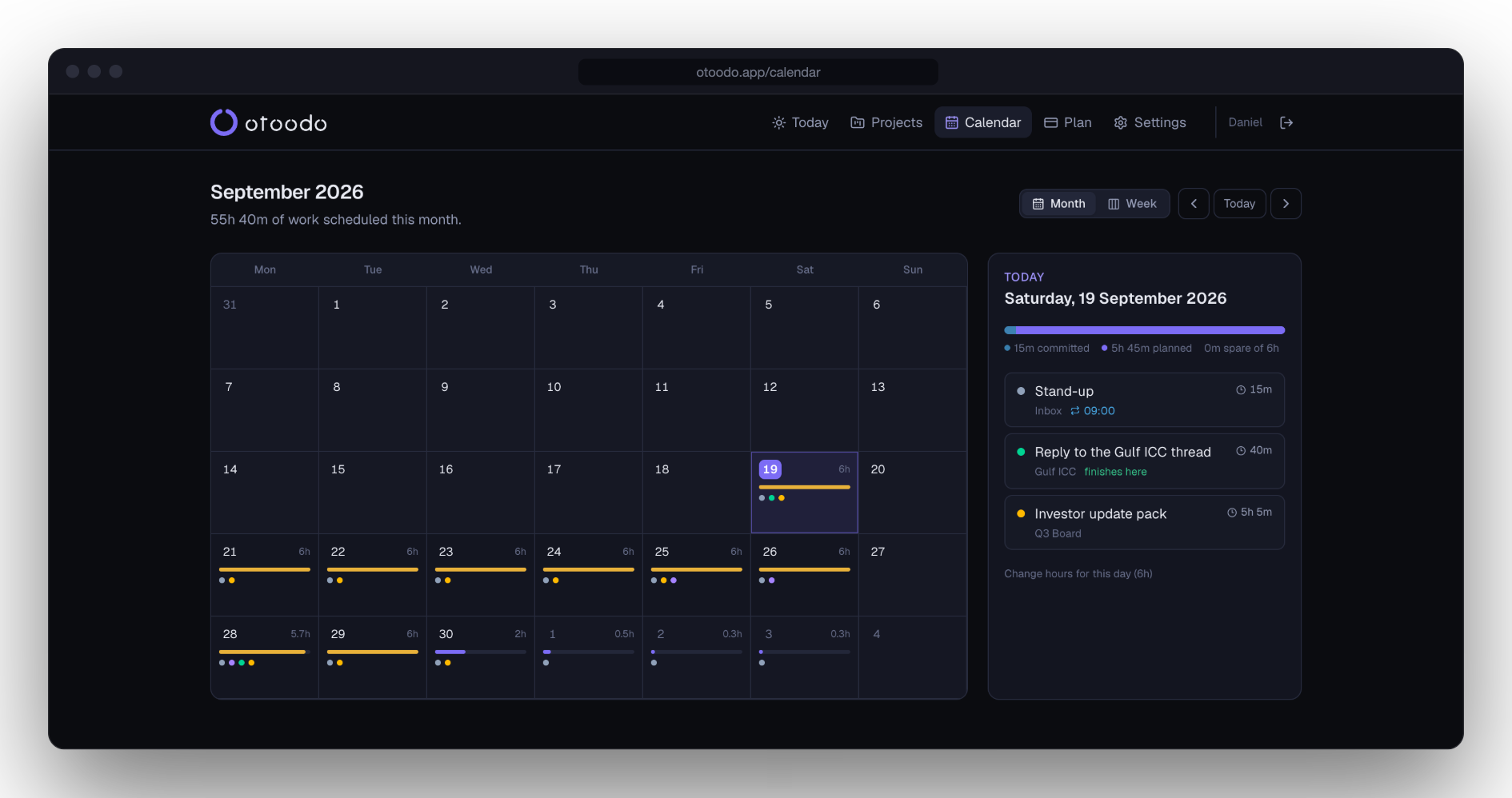The width and height of the screenshot is (1512, 798).
Task: Select September 30 with 2h scheduled
Action: tap(481, 657)
